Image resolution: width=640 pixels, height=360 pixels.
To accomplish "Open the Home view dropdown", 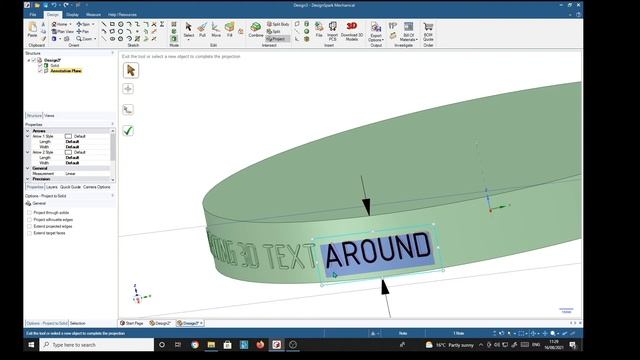I will pyautogui.click(x=71, y=24).
